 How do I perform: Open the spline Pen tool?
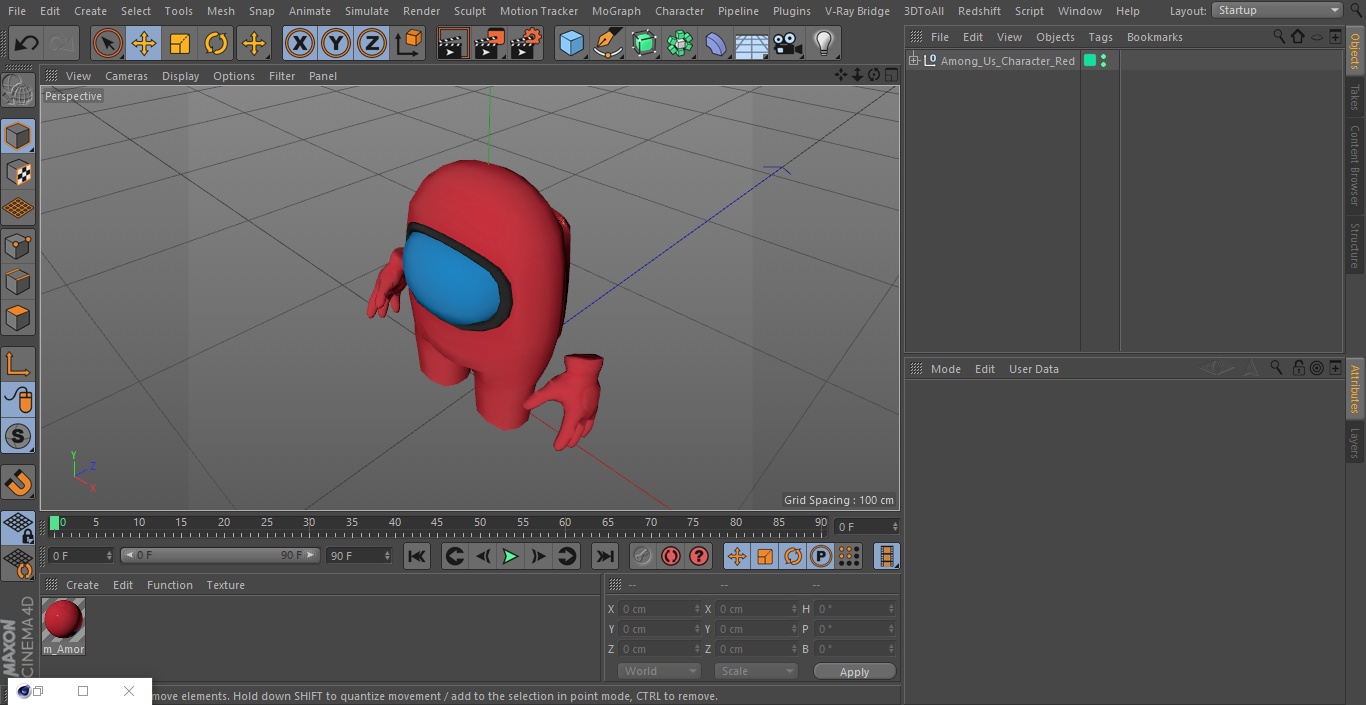(607, 43)
